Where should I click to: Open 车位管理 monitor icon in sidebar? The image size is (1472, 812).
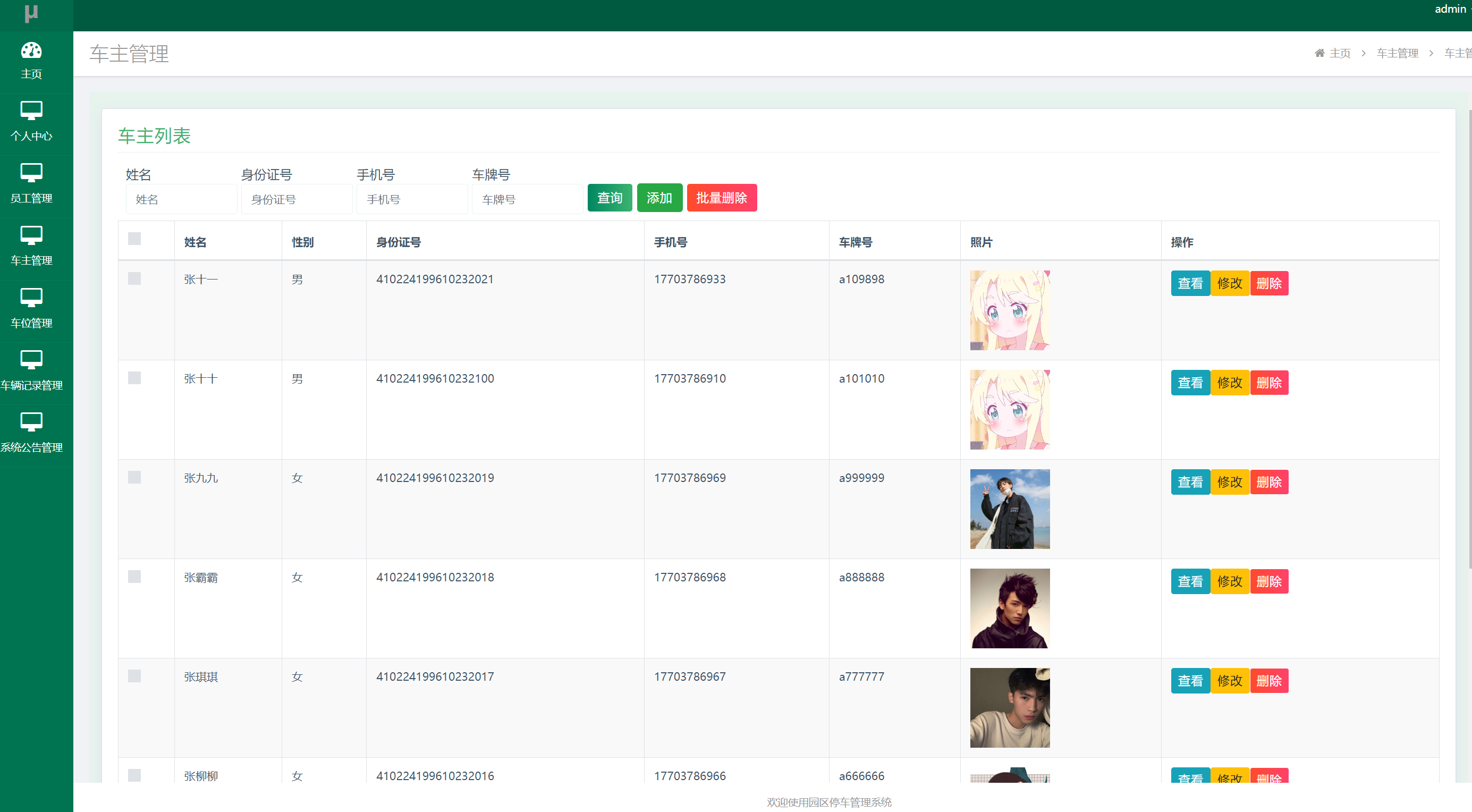[31, 297]
